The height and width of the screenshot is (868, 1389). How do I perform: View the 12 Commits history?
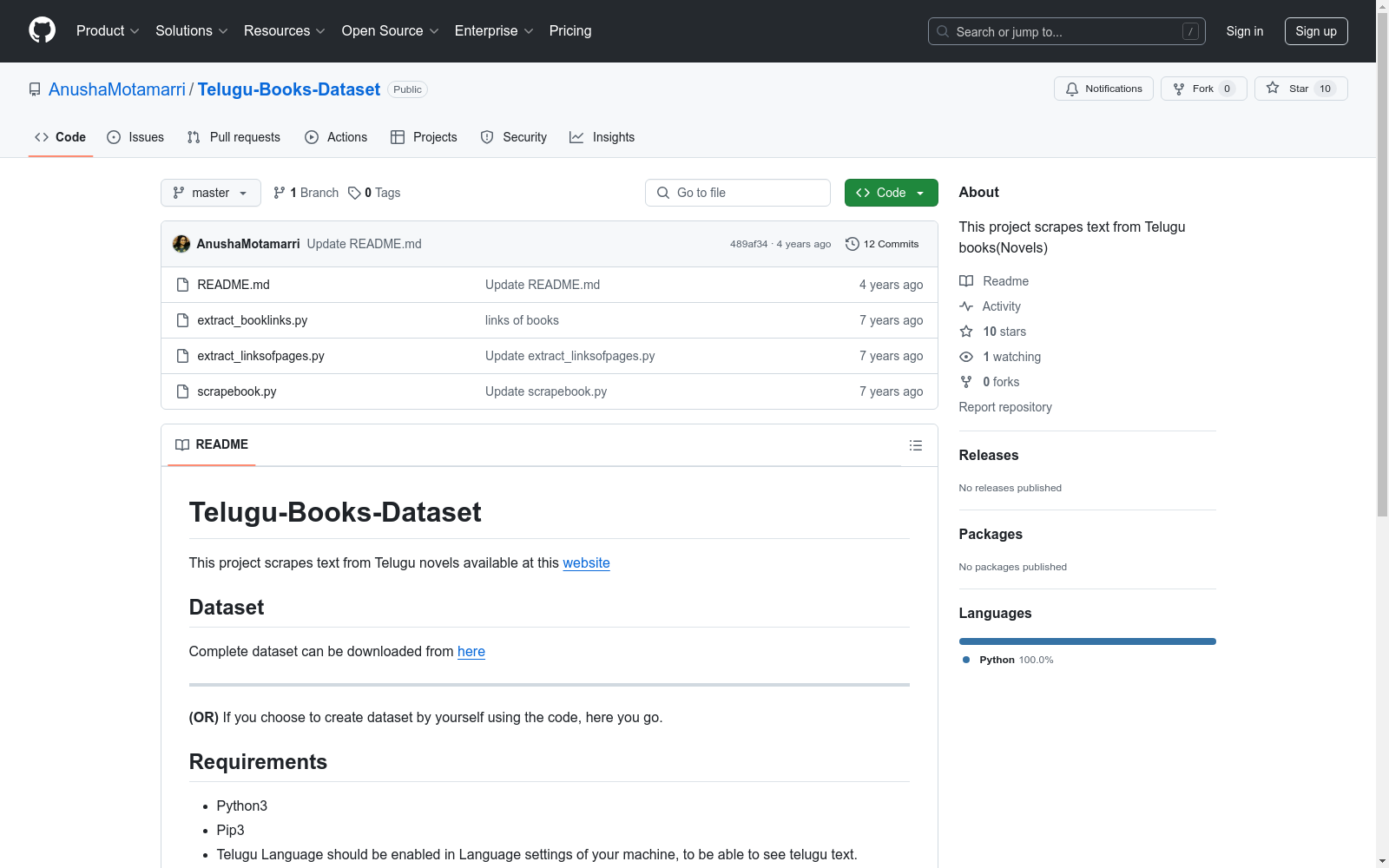click(x=882, y=244)
